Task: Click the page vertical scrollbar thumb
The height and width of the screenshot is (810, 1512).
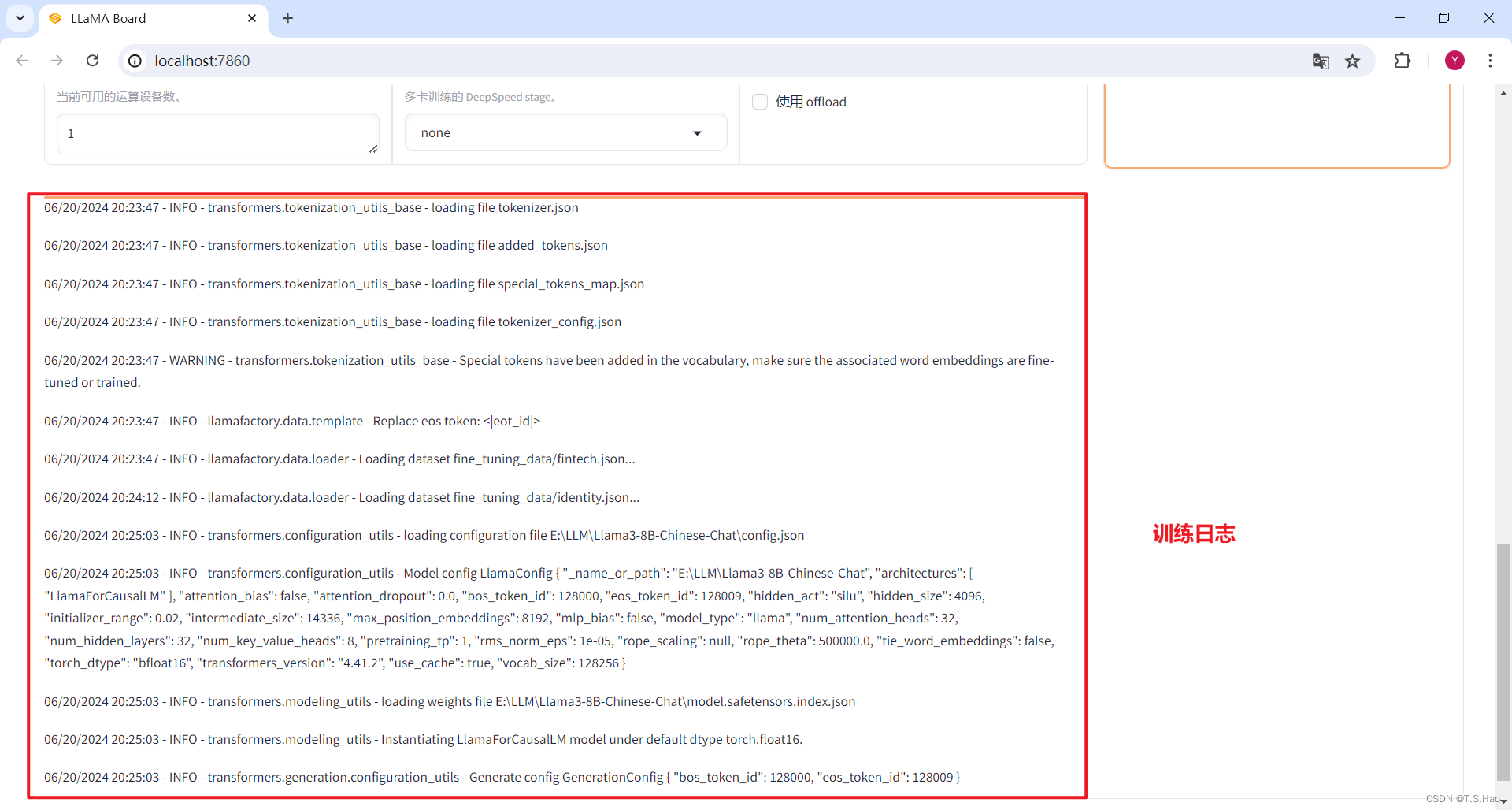Action: click(1503, 662)
